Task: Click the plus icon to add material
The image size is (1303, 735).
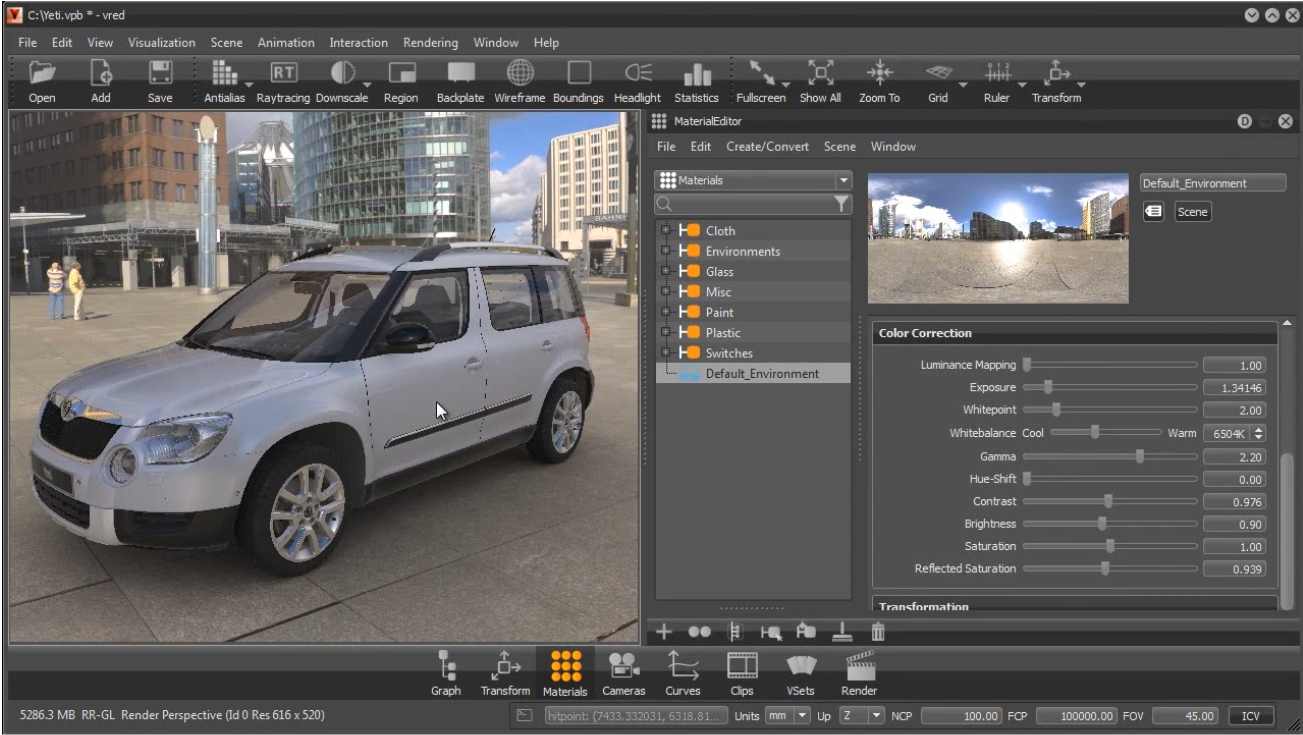Action: [x=665, y=632]
